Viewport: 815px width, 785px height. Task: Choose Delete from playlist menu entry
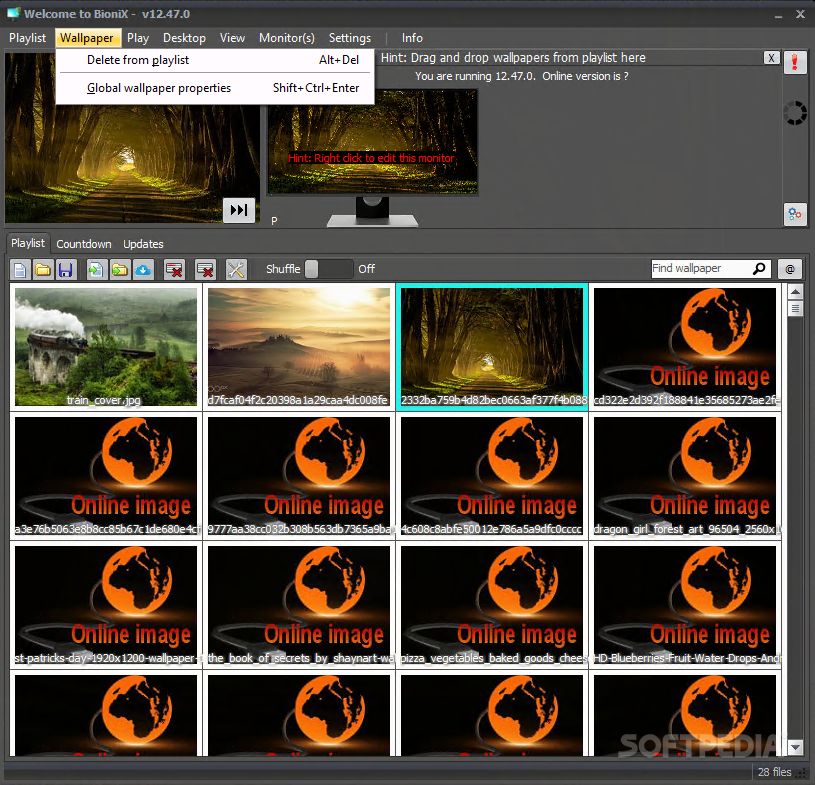[x=215, y=60]
